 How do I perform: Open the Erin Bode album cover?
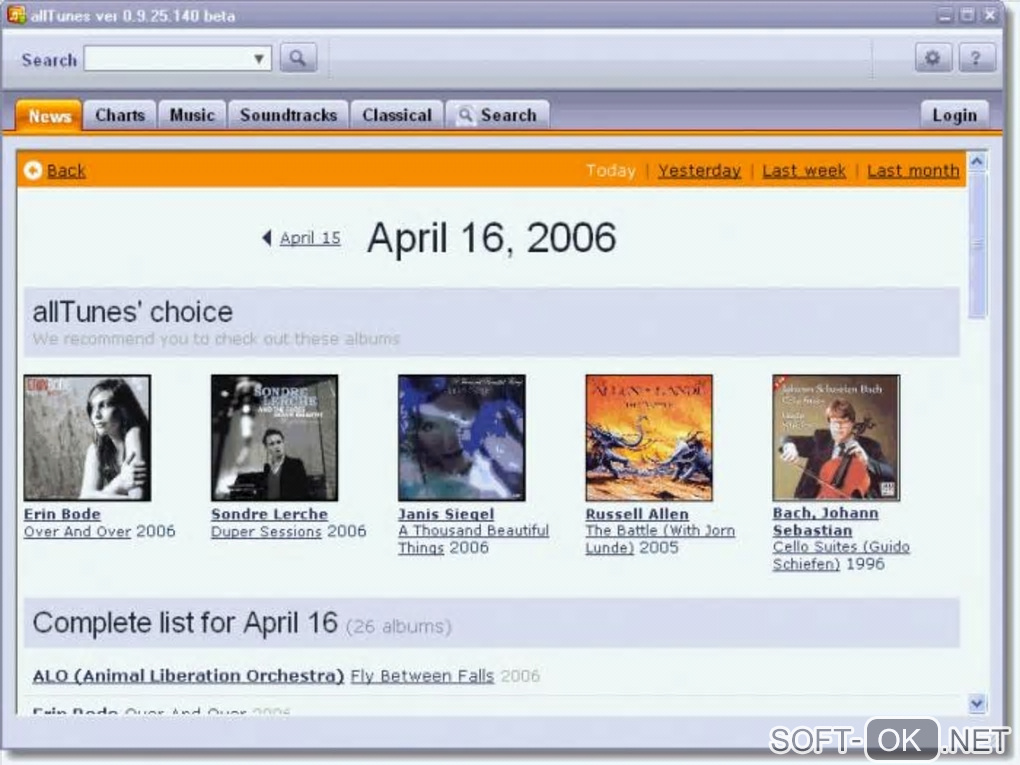click(x=87, y=438)
